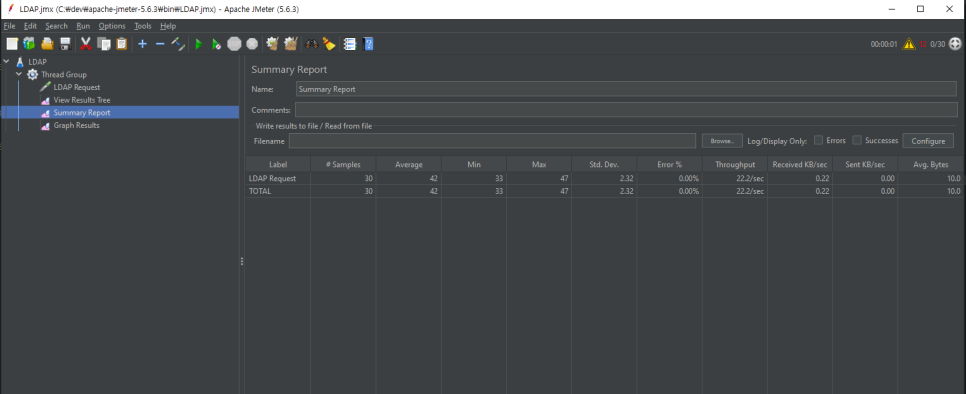
Task: Click the Avg. Bytes column header
Action: pos(931,164)
